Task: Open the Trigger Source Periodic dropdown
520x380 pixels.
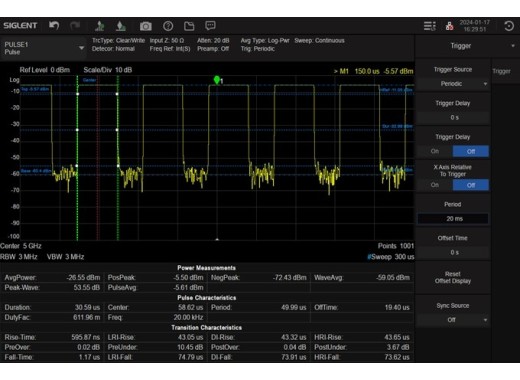Action: click(453, 84)
